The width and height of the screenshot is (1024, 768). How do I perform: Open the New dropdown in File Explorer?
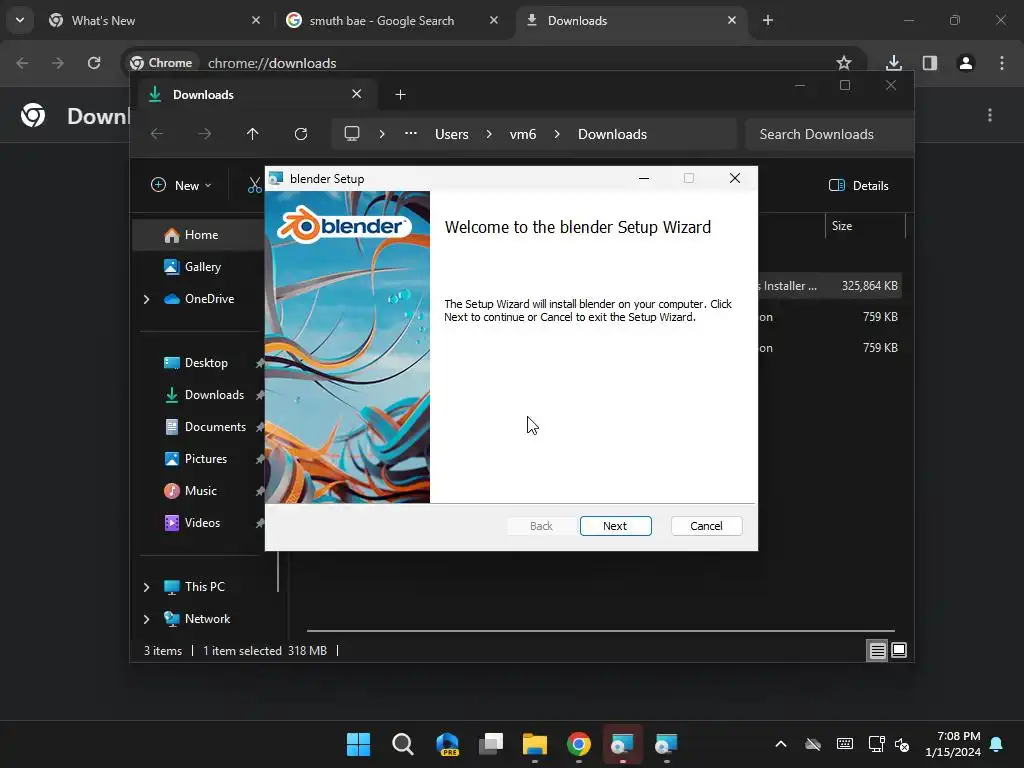click(x=181, y=185)
